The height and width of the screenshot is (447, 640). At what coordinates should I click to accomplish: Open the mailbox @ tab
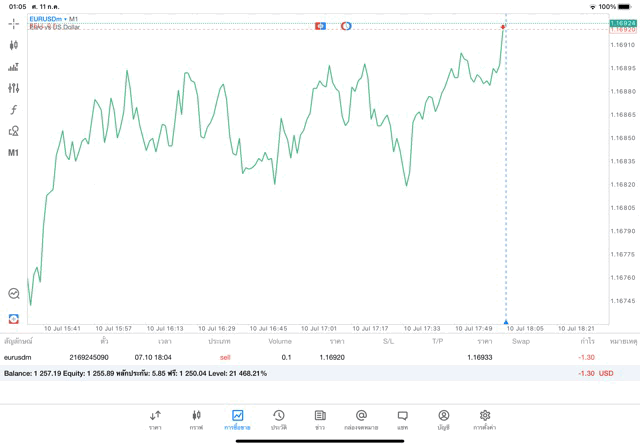(x=361, y=419)
